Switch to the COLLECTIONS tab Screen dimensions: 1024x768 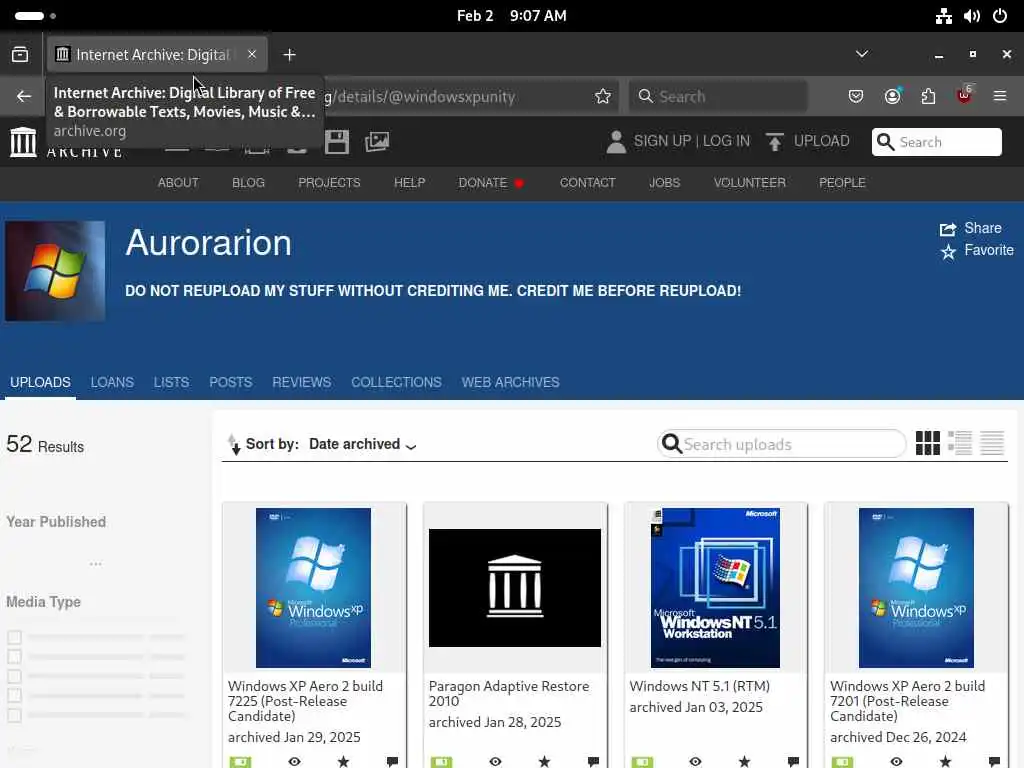(x=396, y=382)
